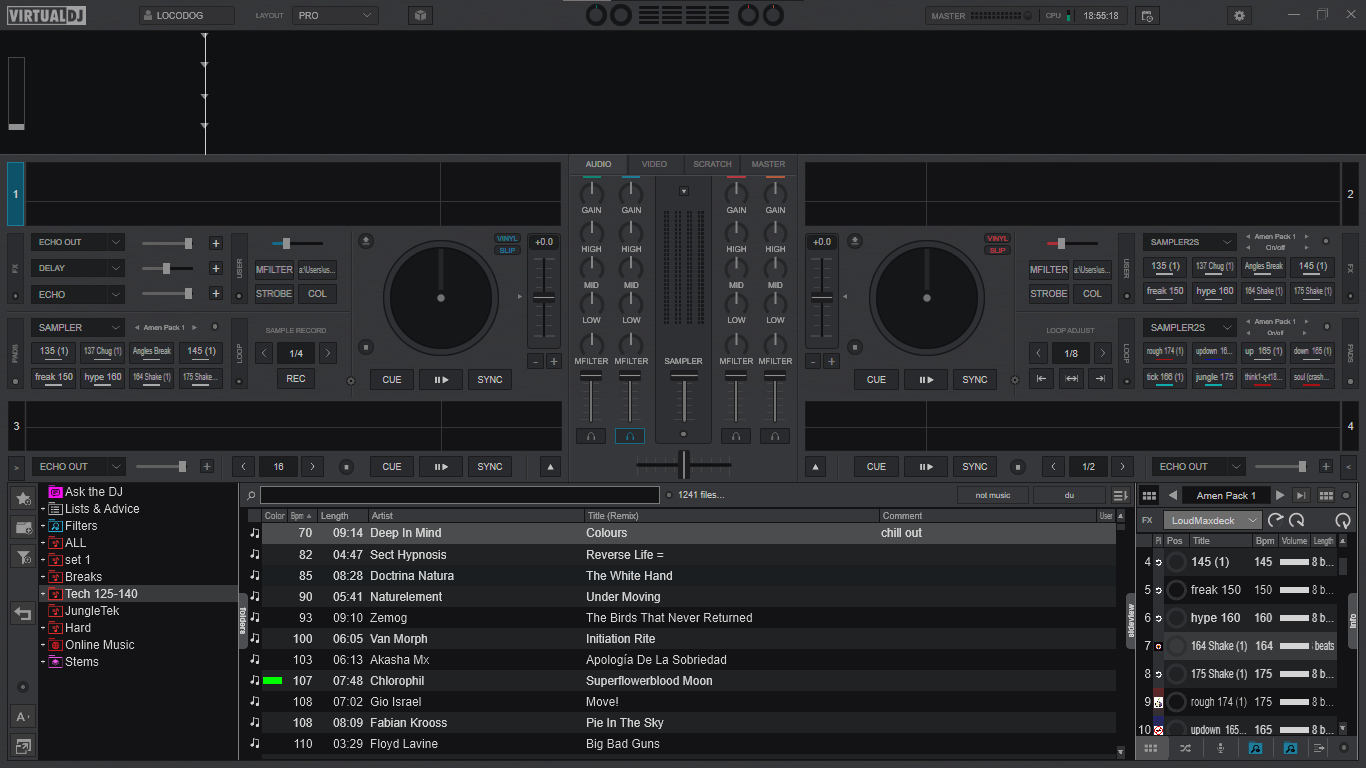The image size is (1366, 768).
Task: Open the ECHO OUT effect dropdown on deck 1
Action: [78, 242]
